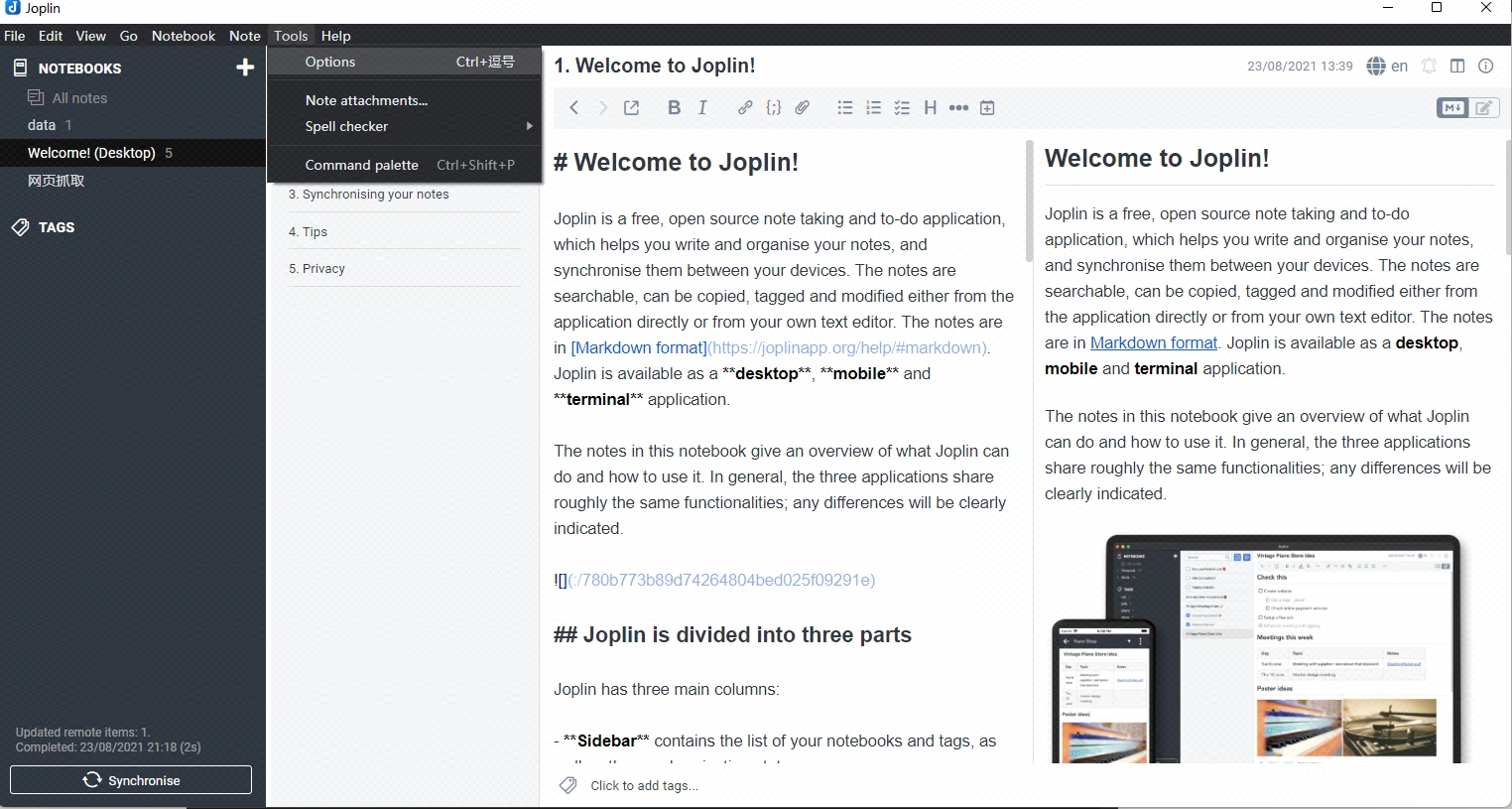Open note in external editor

(x=631, y=108)
